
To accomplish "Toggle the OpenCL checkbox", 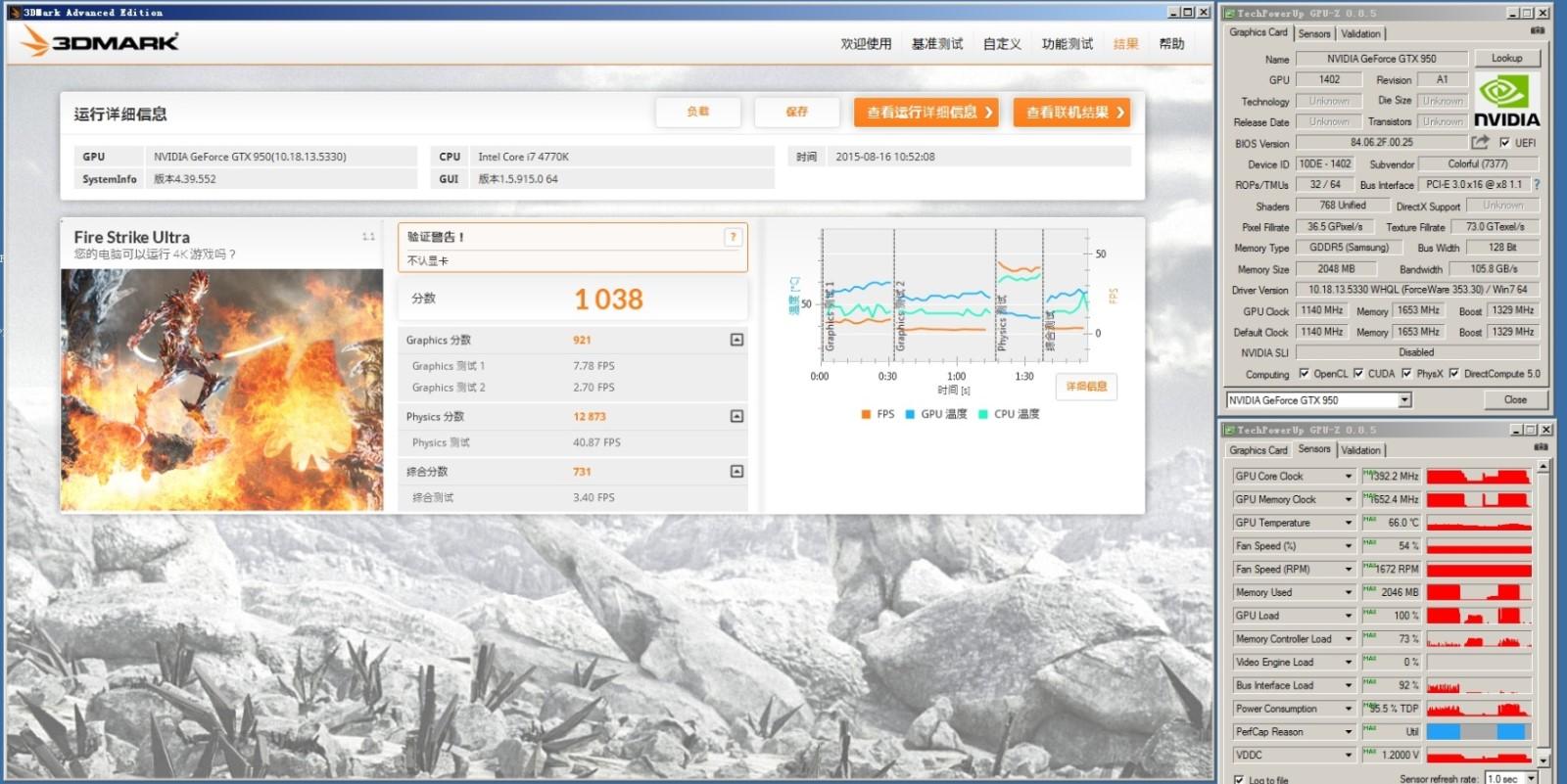I will click(x=1304, y=373).
